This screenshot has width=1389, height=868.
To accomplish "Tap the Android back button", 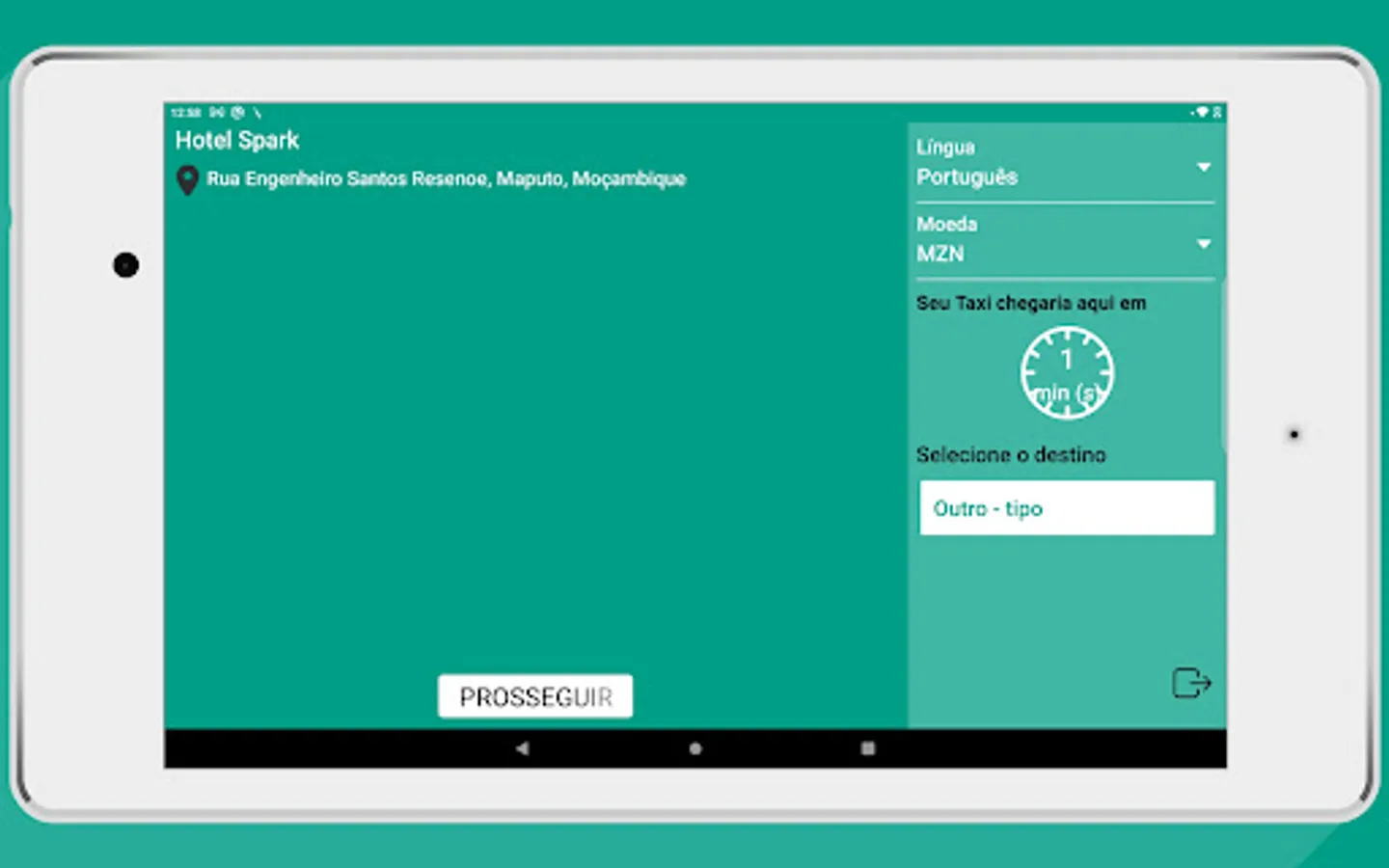I will click(x=522, y=748).
